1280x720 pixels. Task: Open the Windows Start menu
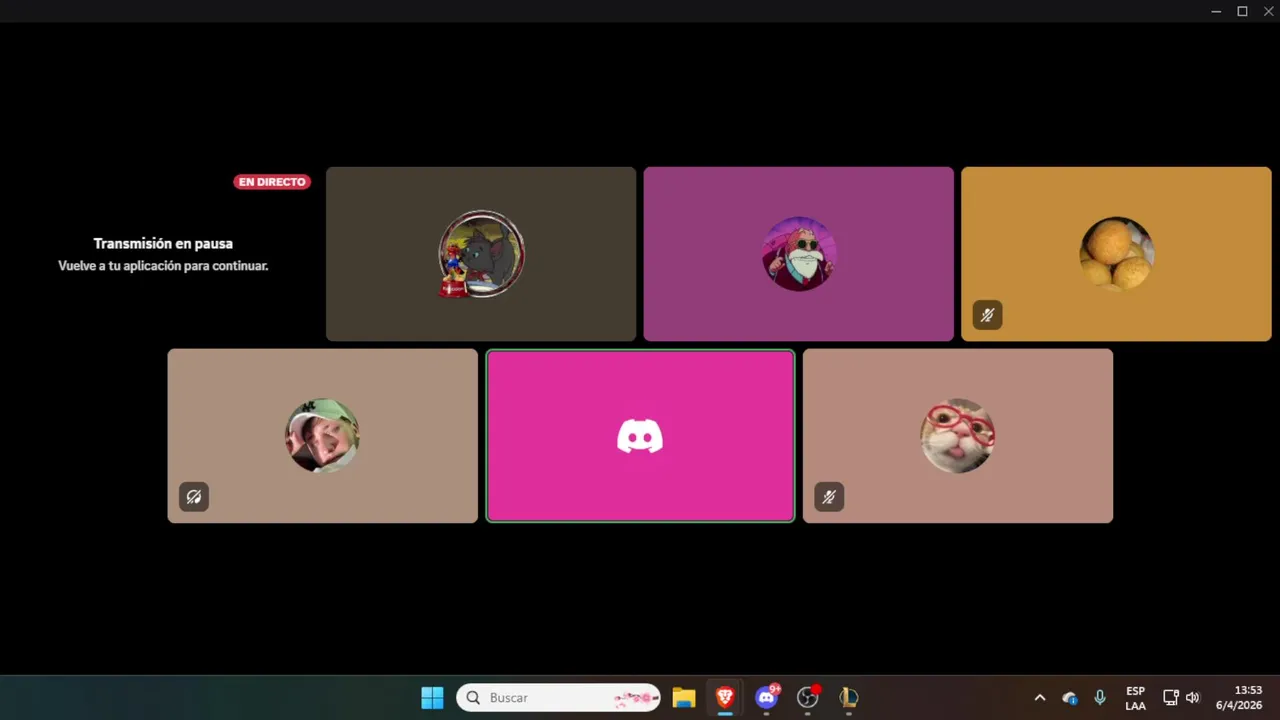pos(432,697)
